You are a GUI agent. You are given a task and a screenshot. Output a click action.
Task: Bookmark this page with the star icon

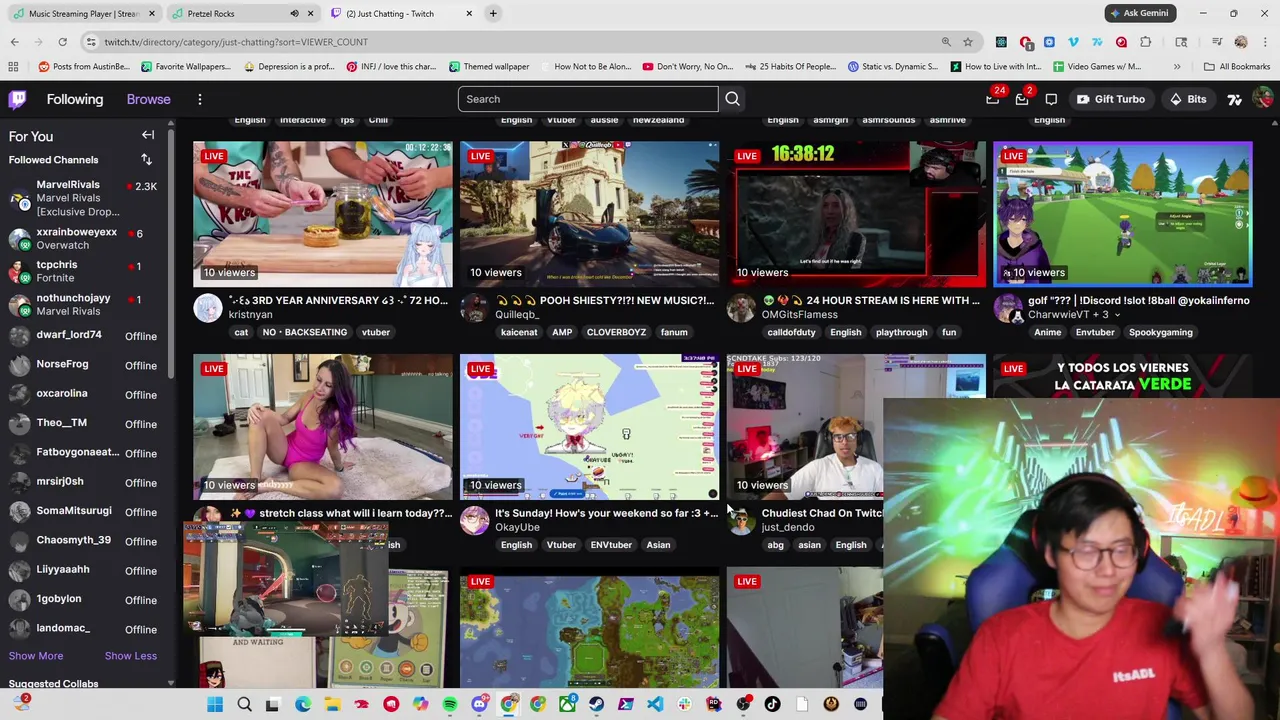coord(968,42)
